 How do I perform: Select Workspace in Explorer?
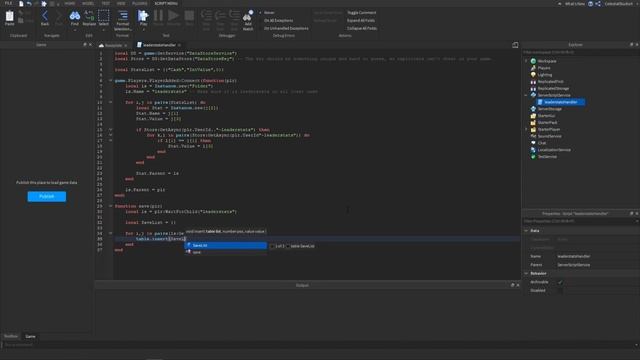coord(547,61)
